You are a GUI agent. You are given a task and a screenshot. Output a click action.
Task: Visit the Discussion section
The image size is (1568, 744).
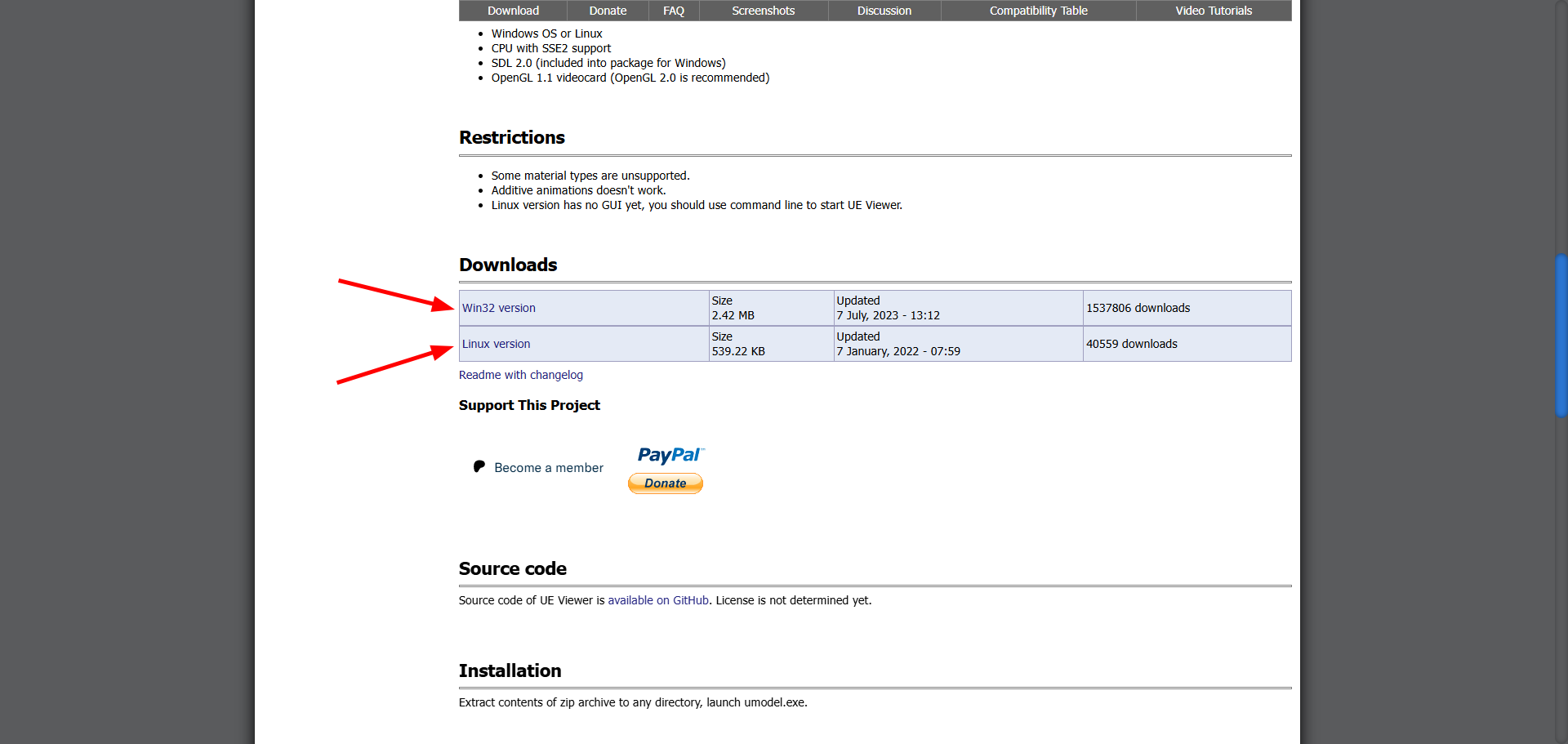tap(884, 11)
